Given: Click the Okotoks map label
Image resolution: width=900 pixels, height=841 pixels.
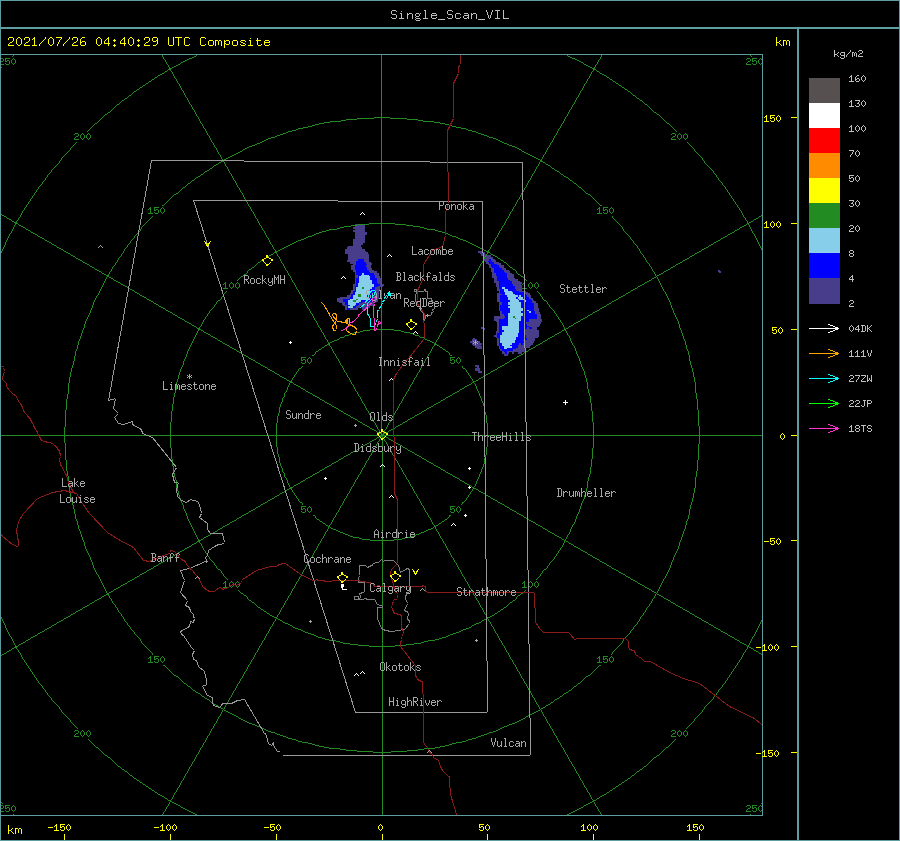Looking at the screenshot, I should tap(400, 666).
